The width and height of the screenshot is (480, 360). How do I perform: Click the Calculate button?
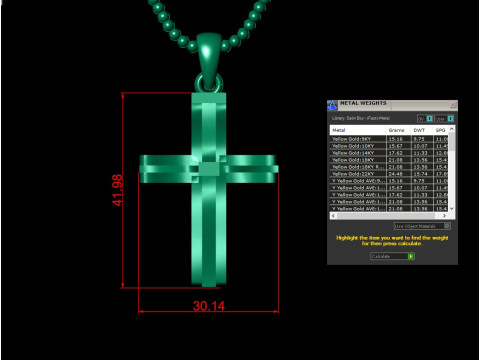pyautogui.click(x=392, y=256)
